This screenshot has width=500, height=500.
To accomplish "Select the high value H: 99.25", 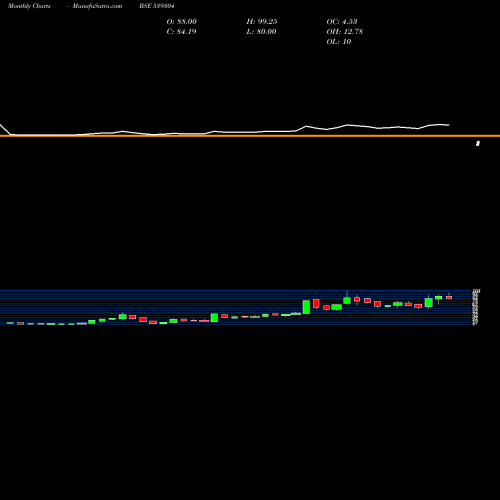I will coord(262,22).
